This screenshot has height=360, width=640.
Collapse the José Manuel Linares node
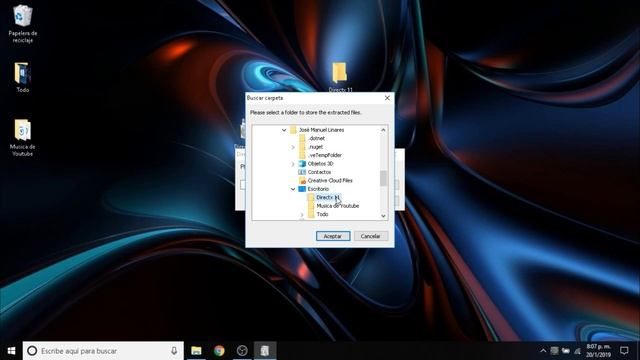pyautogui.click(x=284, y=130)
